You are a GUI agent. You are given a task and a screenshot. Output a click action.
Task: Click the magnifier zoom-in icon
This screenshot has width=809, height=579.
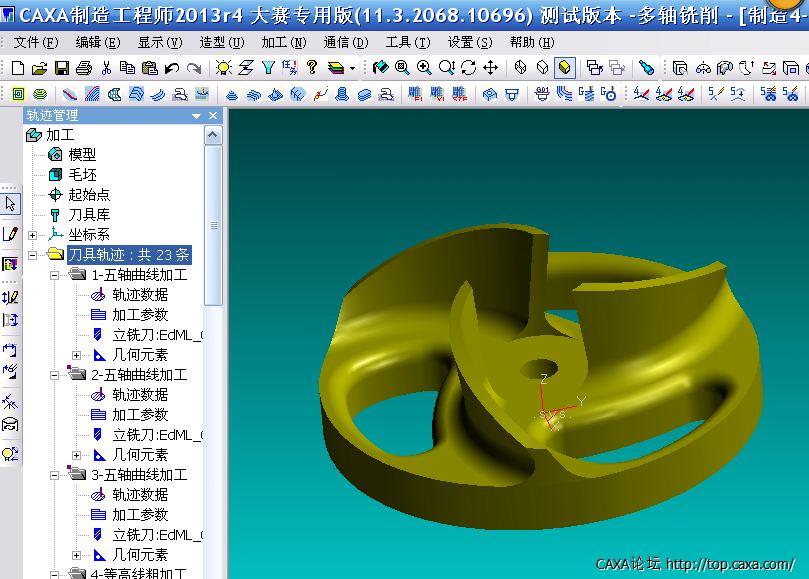click(x=424, y=68)
